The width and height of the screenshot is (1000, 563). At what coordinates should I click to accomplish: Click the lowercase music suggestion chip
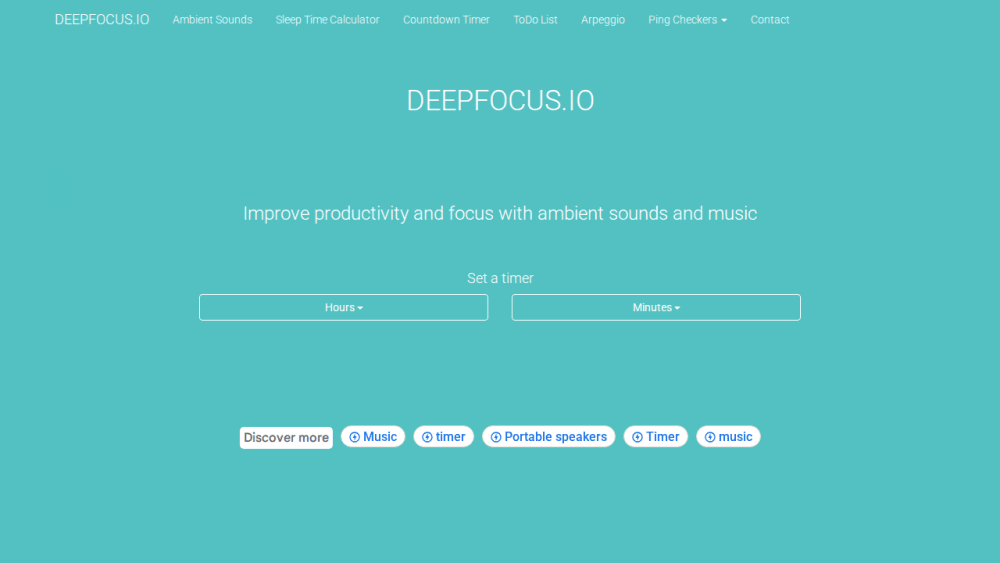click(728, 437)
